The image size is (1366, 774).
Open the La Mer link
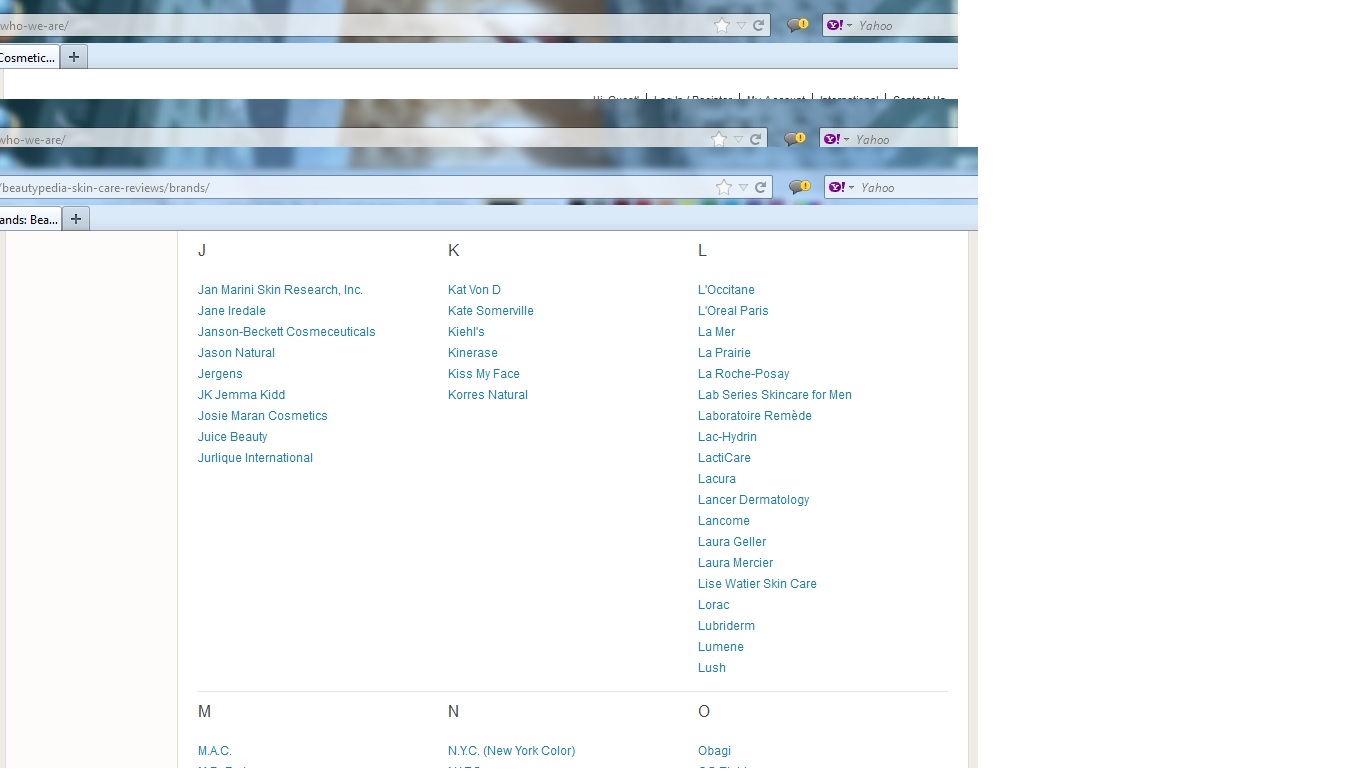pyautogui.click(x=716, y=332)
